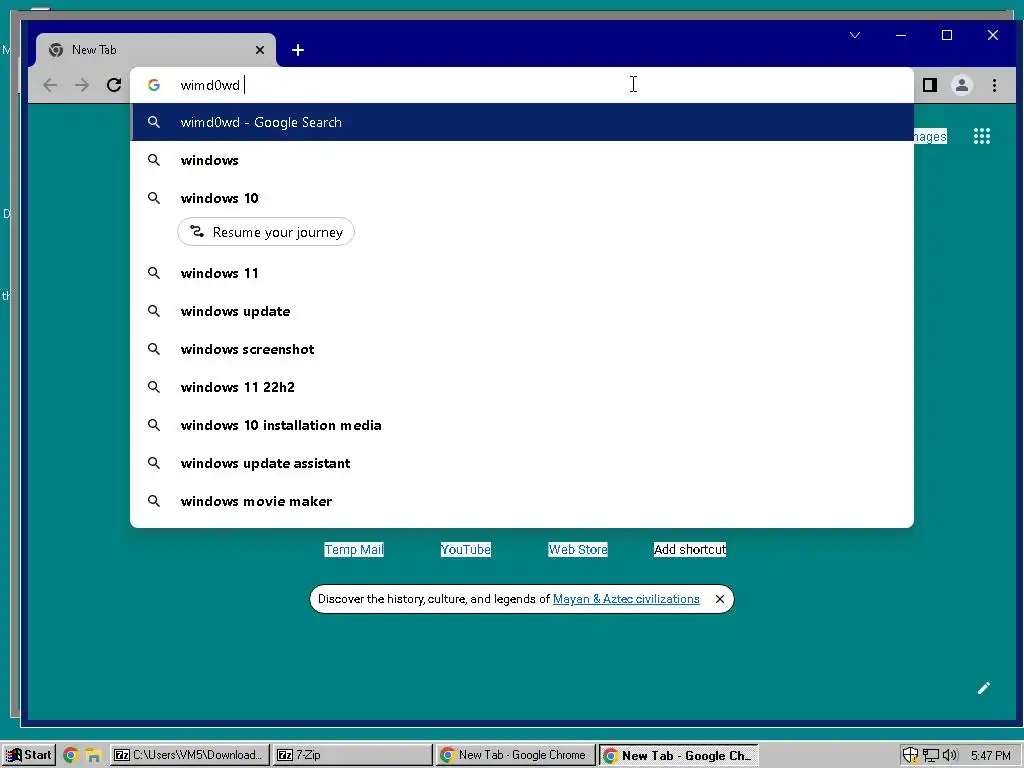1024x768 pixels.
Task: Go back using the back arrow
Action: pos(50,85)
